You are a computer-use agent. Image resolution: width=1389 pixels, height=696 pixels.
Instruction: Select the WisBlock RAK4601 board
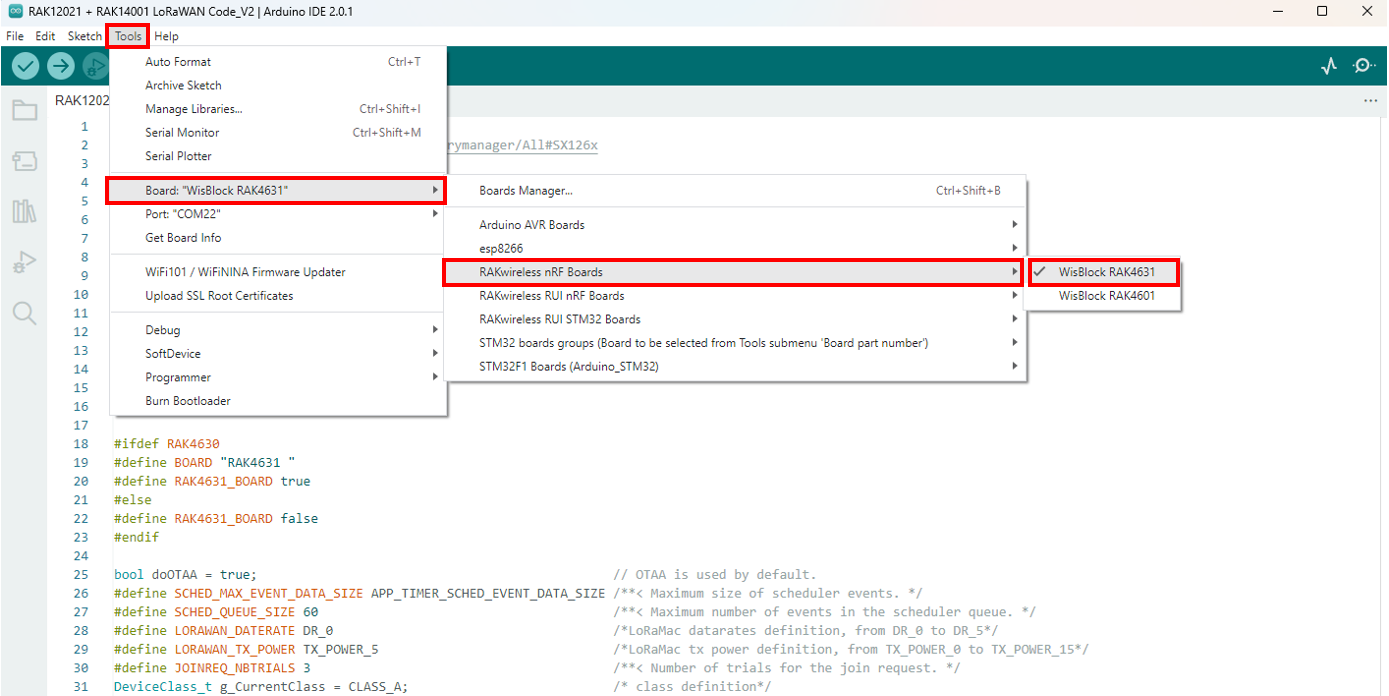click(x=1104, y=296)
